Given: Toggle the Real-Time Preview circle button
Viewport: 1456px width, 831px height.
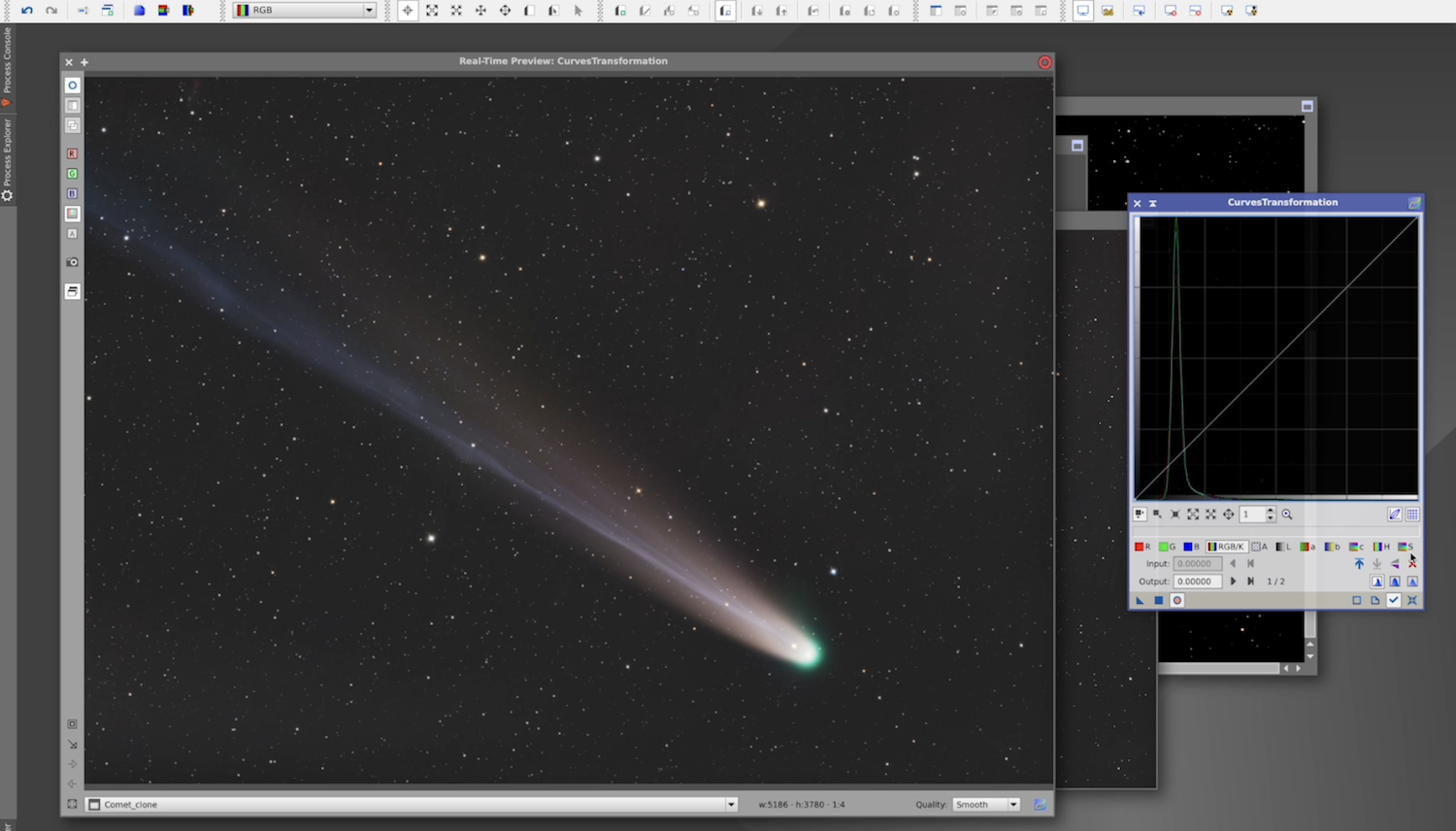Looking at the screenshot, I should pyautogui.click(x=1176, y=601).
